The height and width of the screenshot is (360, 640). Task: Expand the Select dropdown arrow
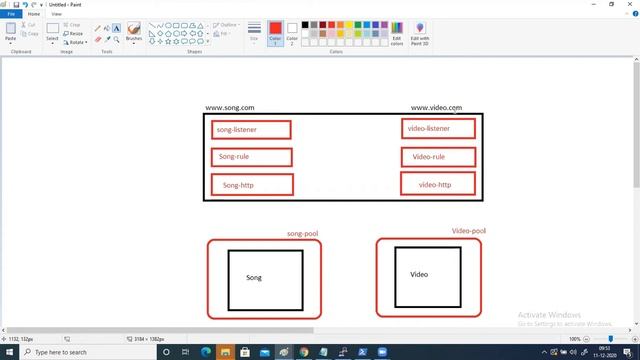tap(52, 43)
